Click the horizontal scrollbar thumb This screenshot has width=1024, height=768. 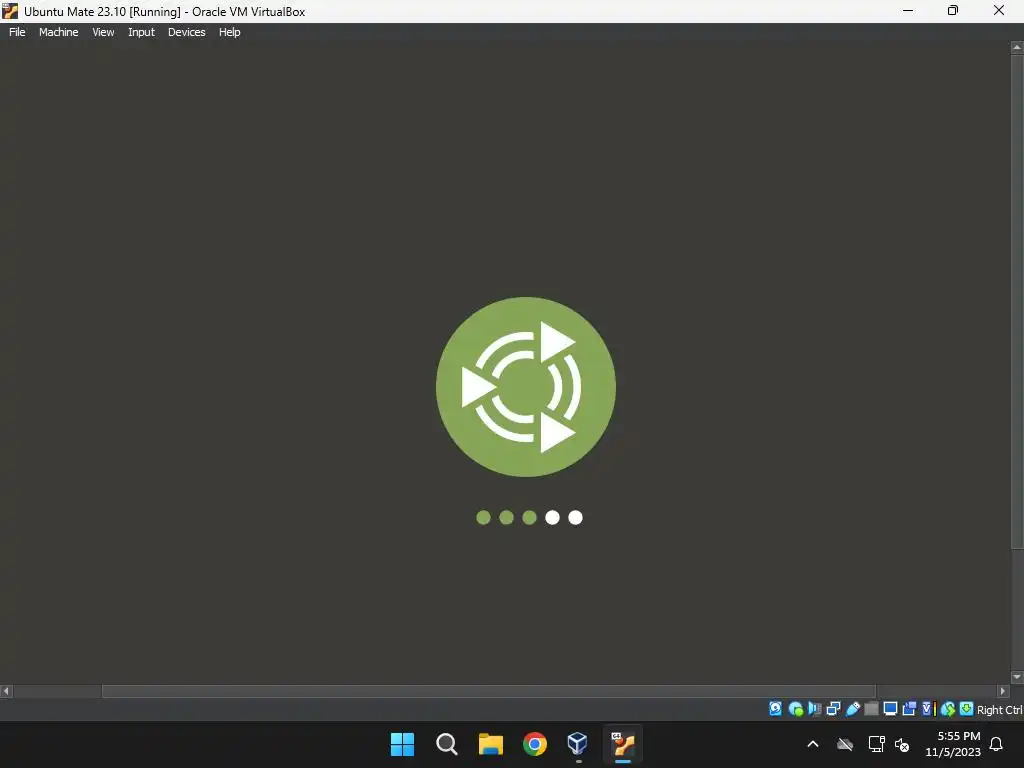click(x=488, y=691)
